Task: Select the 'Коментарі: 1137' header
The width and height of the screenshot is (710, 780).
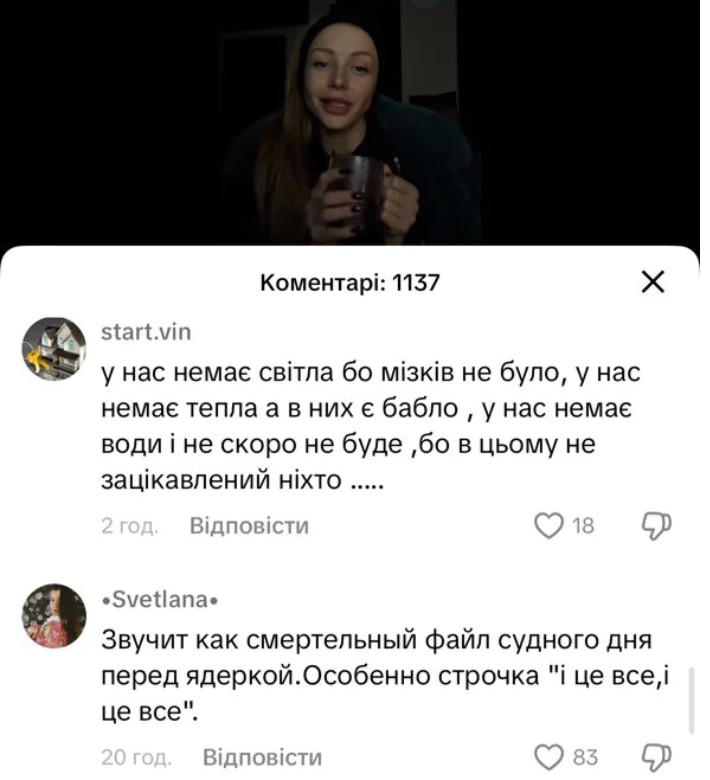Action: click(350, 283)
